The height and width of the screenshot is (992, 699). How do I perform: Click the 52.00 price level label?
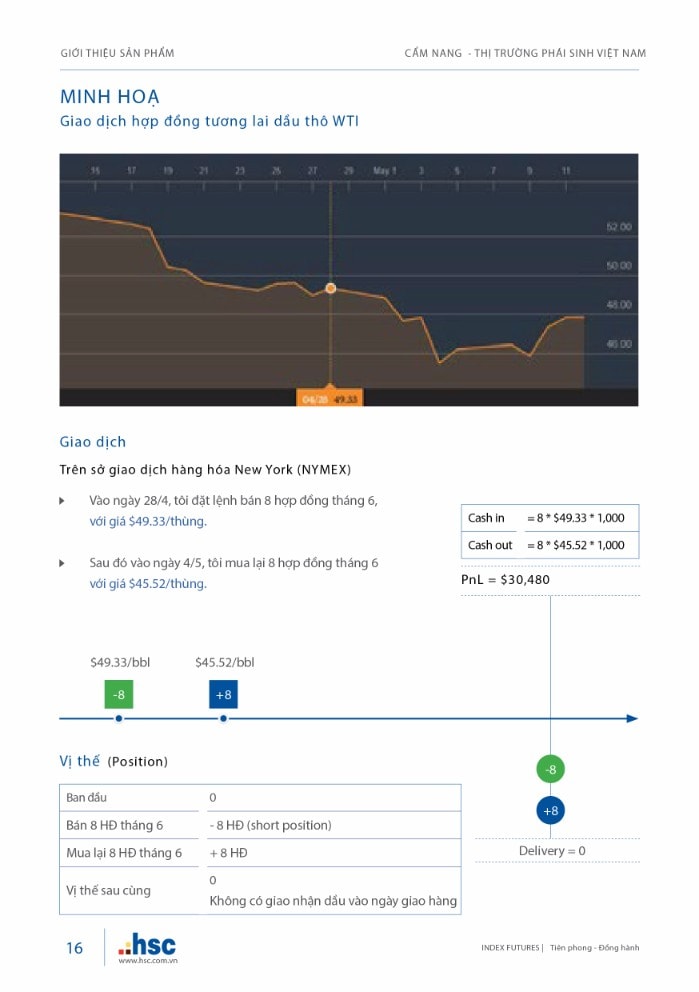click(618, 227)
